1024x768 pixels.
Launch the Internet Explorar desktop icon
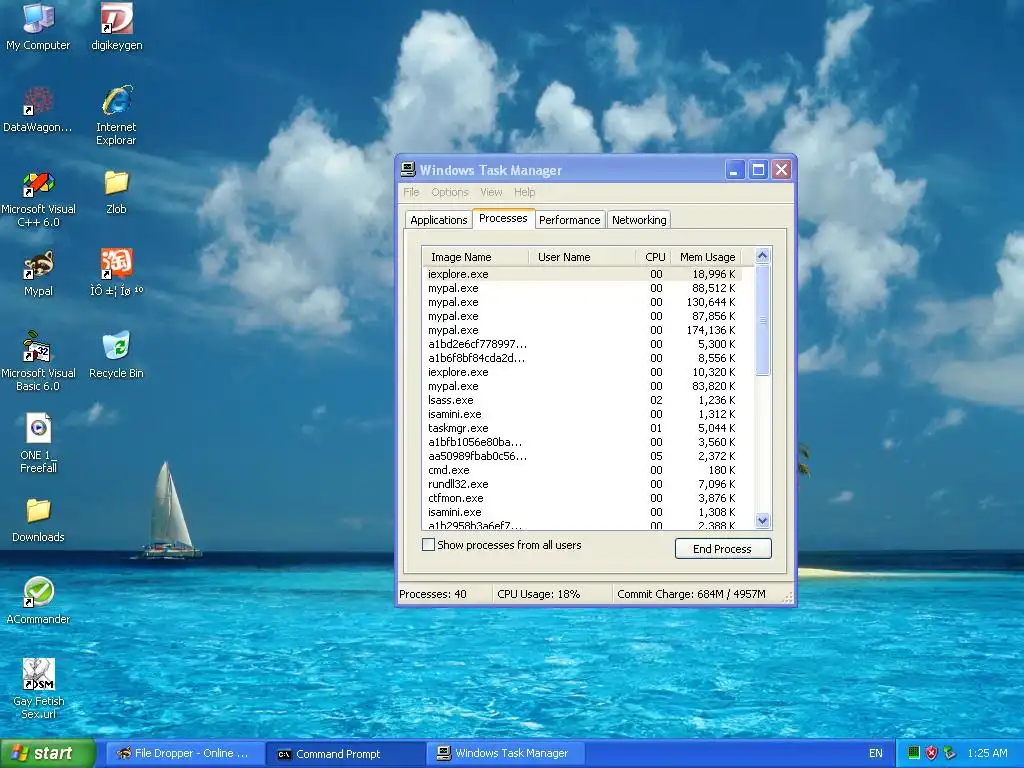click(116, 116)
